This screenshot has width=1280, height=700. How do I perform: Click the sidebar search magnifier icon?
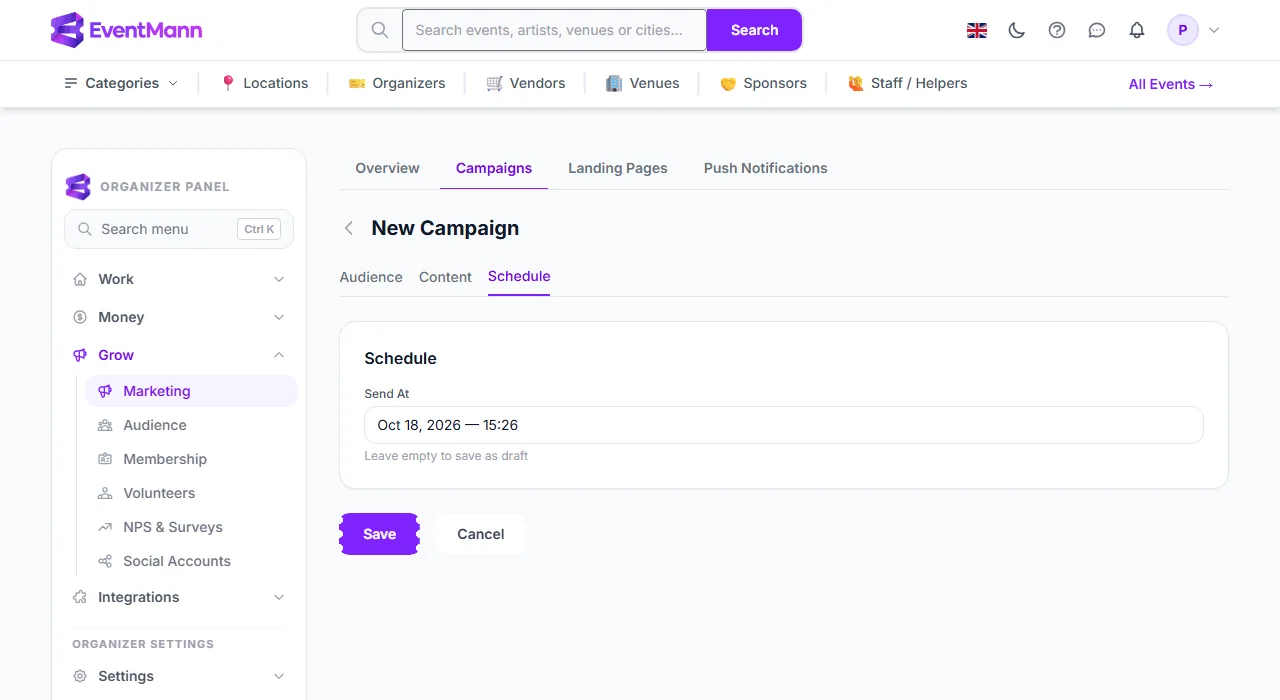click(x=85, y=229)
